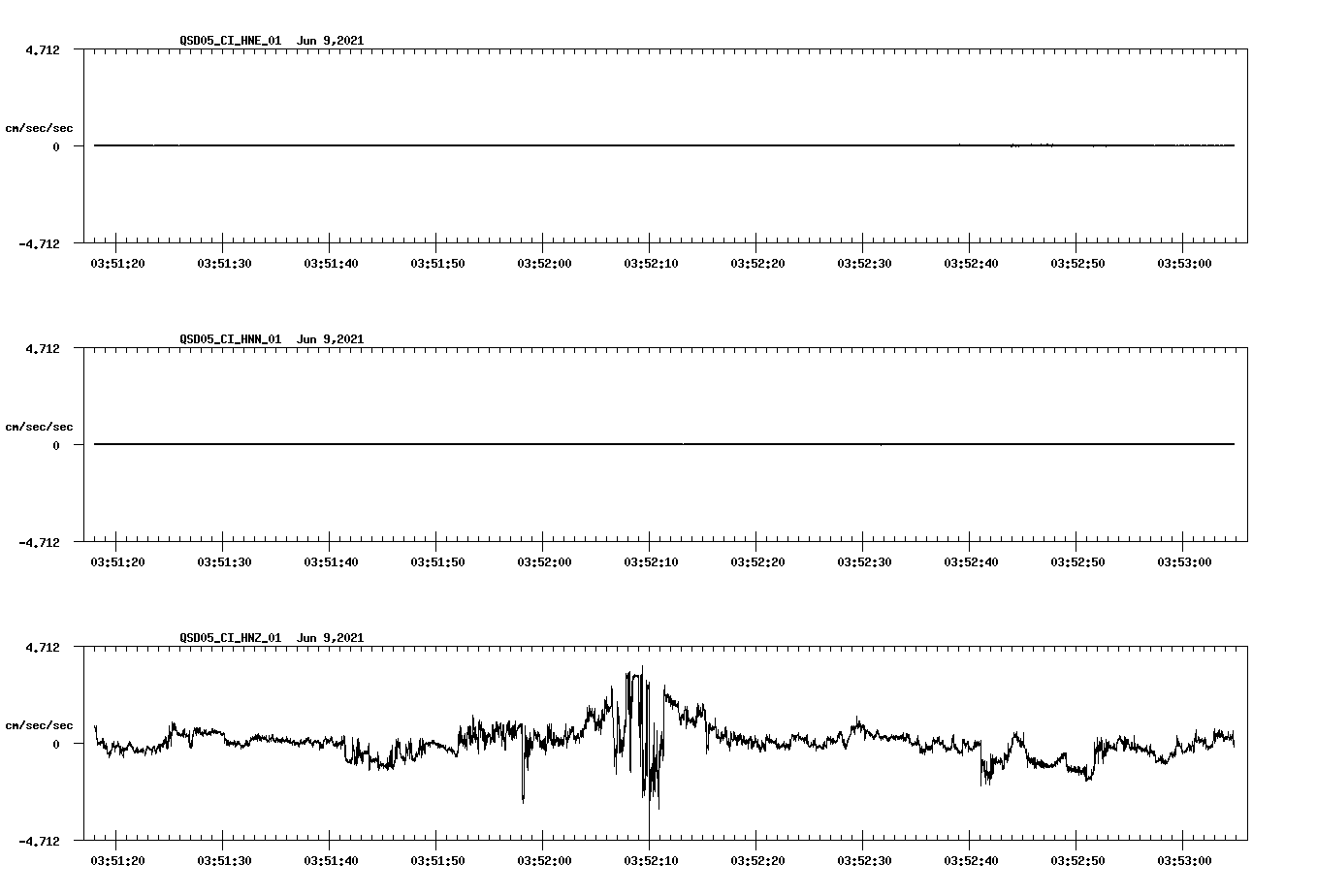The width and height of the screenshot is (1317, 896).
Task: Click the 03:52:30 time label on the HNE chart
Action: coord(864,264)
